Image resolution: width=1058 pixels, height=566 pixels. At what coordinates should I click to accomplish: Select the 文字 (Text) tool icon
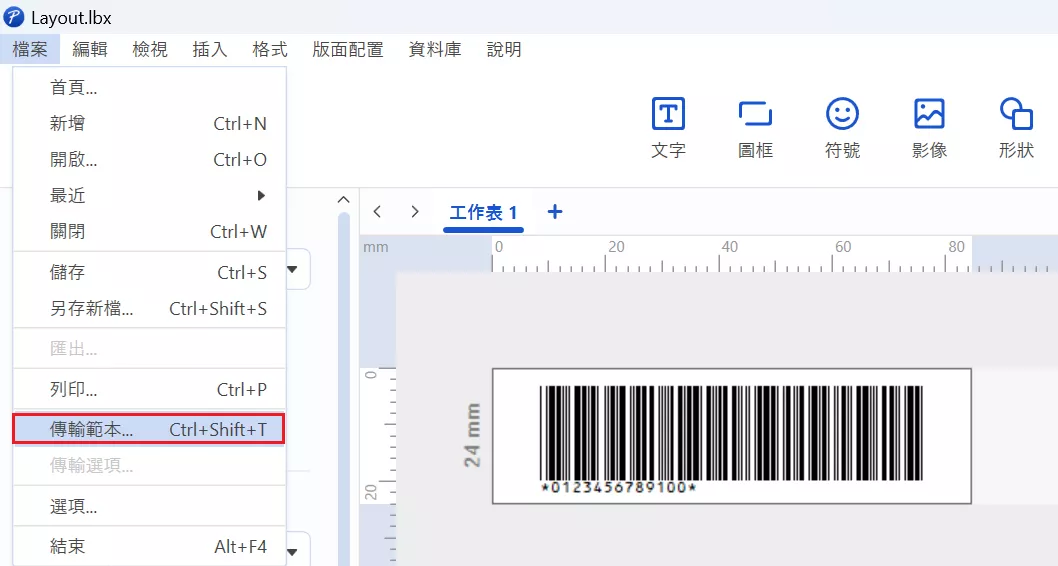tap(668, 115)
